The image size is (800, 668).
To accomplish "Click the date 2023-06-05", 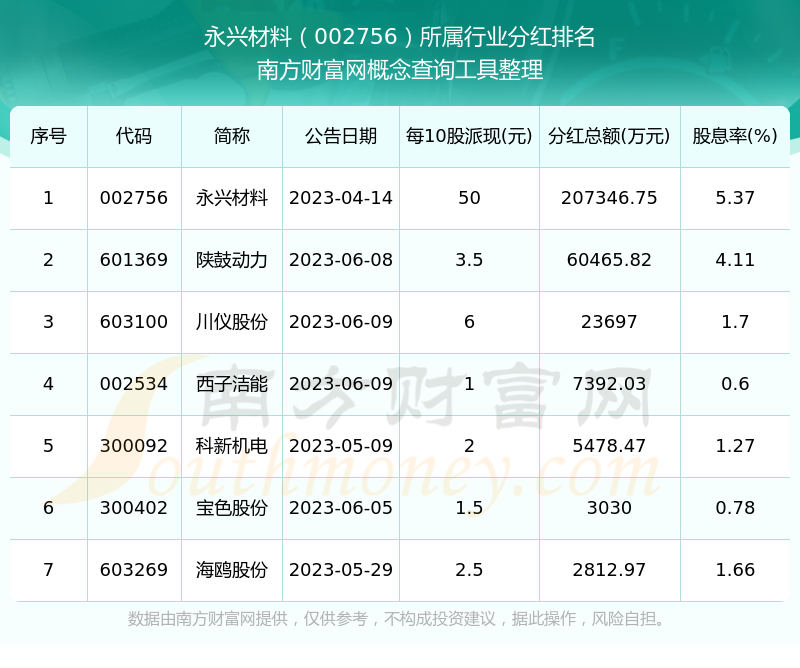I will point(341,508).
